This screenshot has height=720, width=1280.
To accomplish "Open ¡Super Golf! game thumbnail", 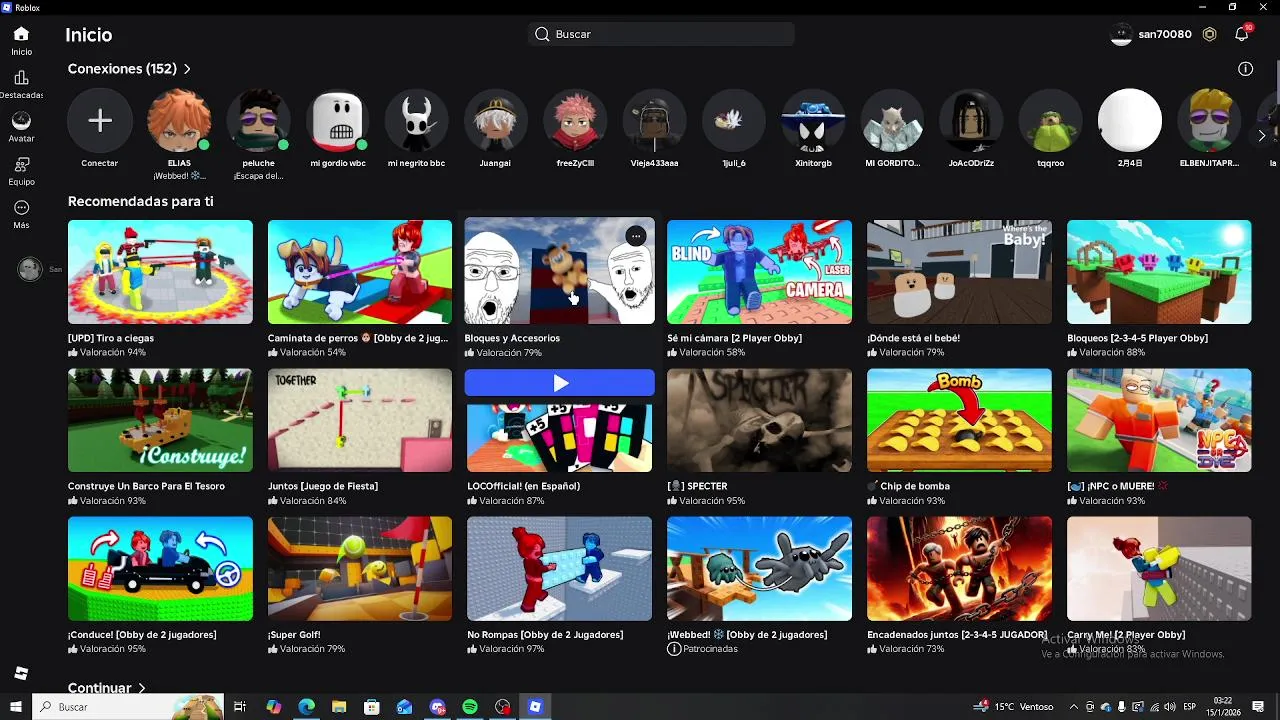I will tap(360, 568).
